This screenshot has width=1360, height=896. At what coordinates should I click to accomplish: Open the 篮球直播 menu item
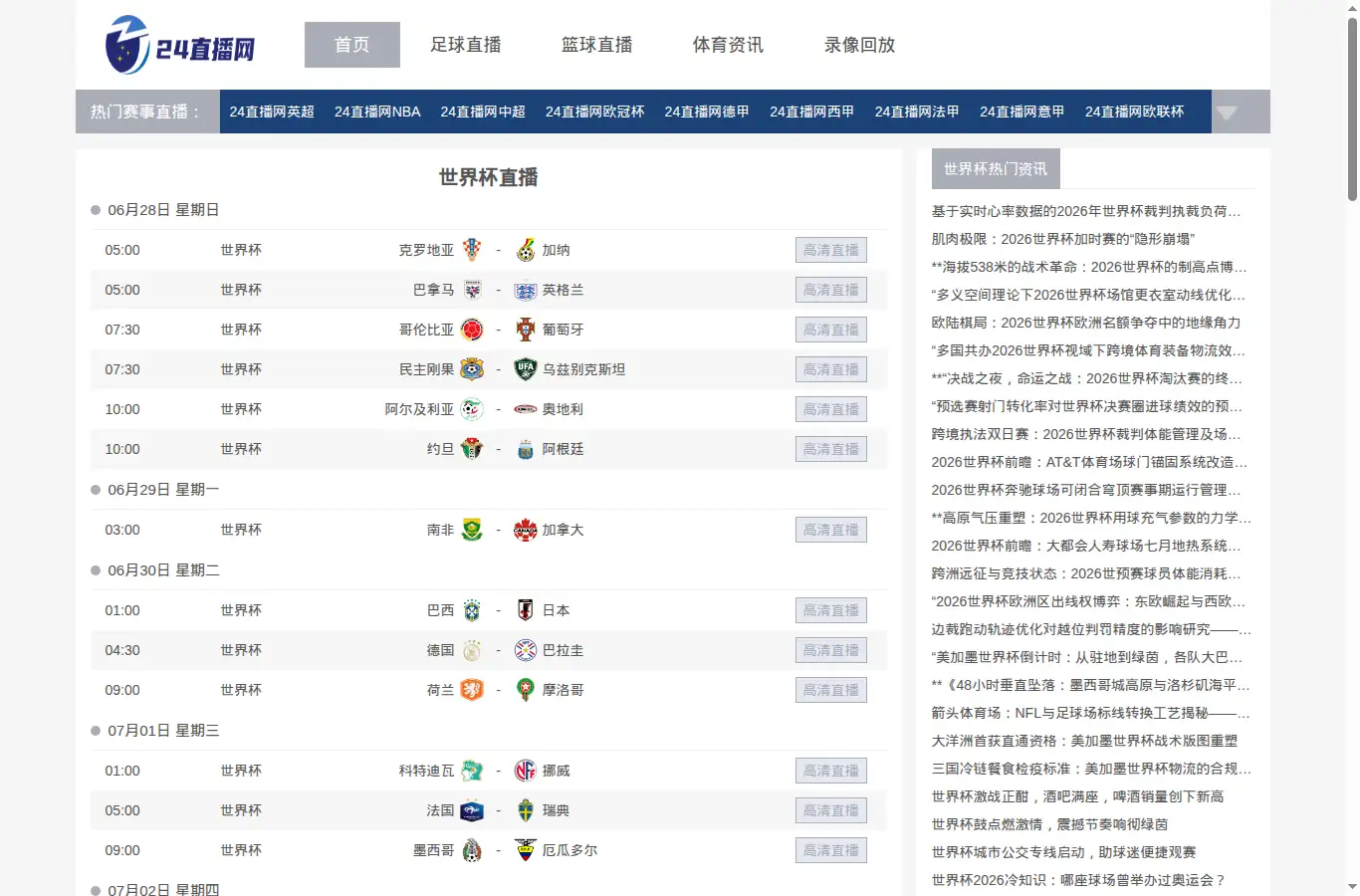597,45
